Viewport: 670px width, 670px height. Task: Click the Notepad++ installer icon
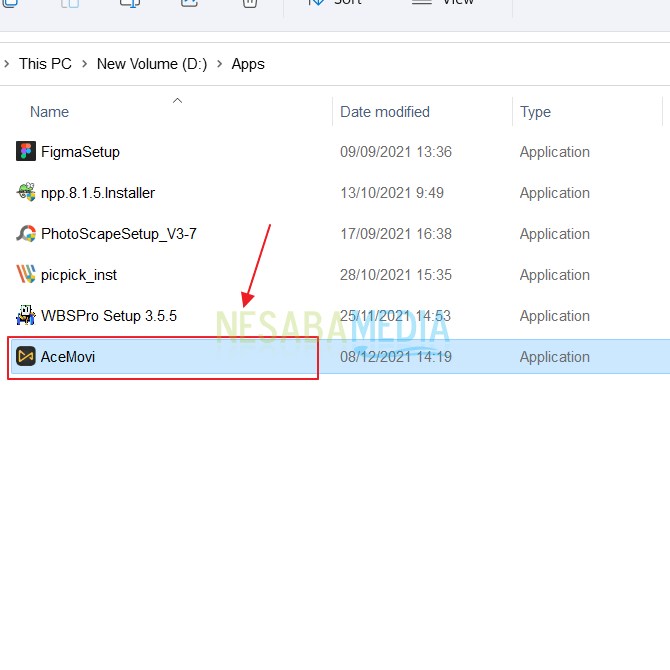pyautogui.click(x=26, y=192)
